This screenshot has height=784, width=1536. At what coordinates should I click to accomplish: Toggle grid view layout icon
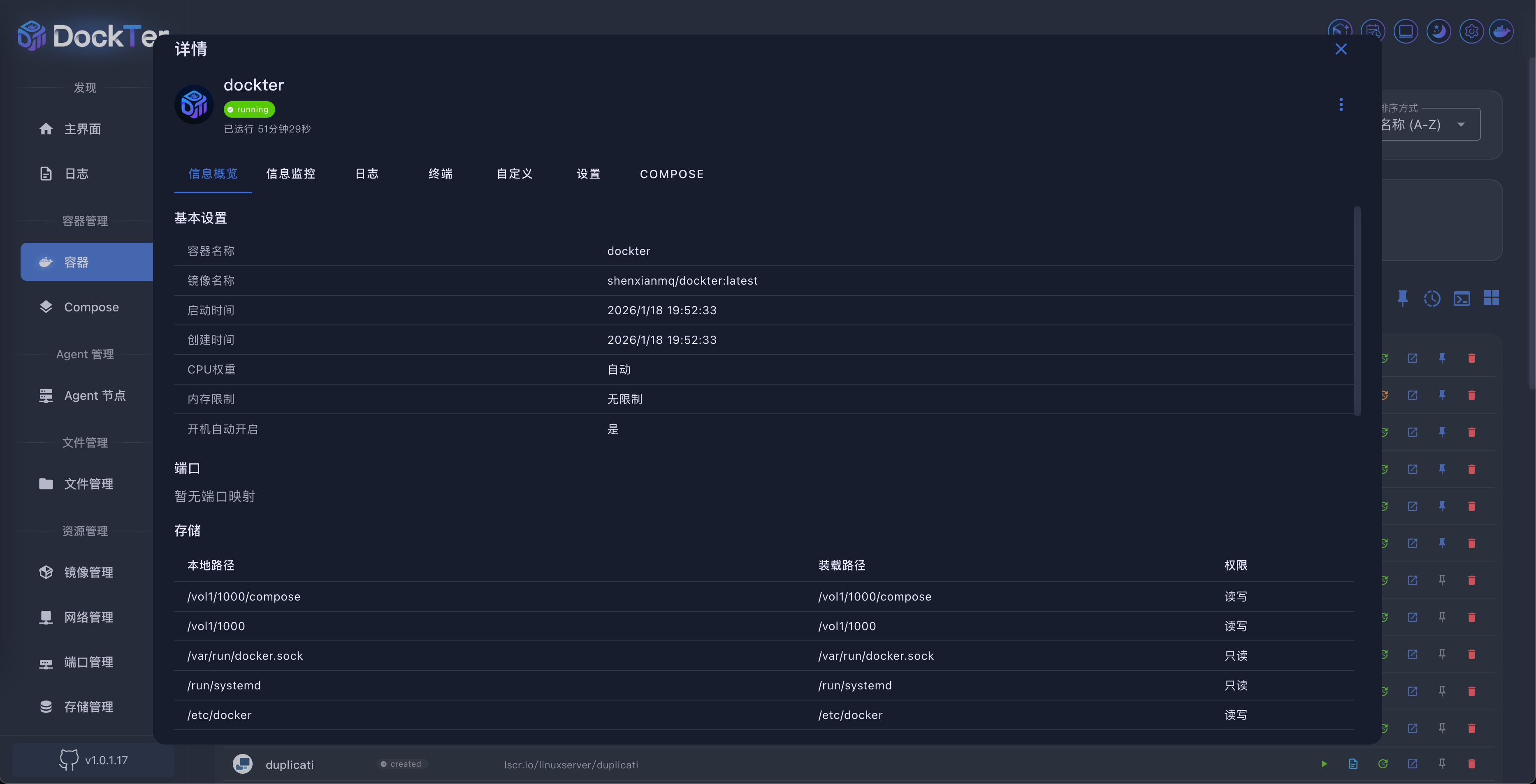coord(1491,298)
